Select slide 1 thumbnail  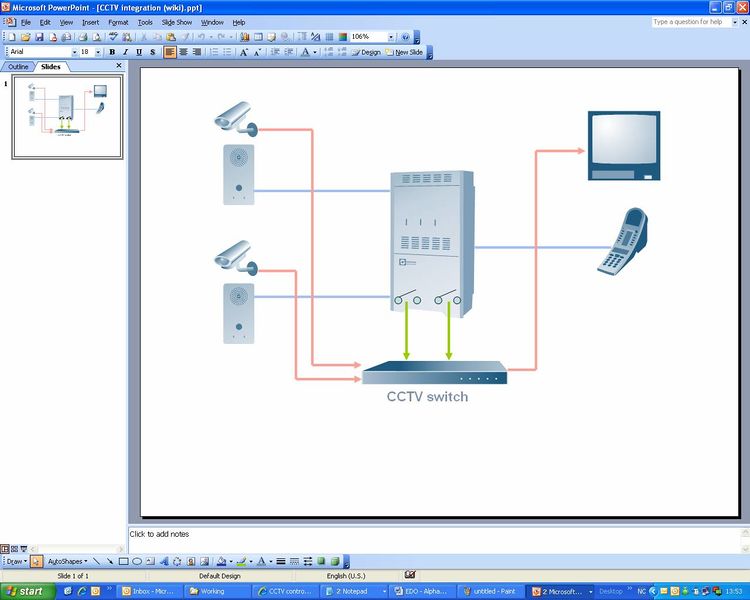point(67,117)
